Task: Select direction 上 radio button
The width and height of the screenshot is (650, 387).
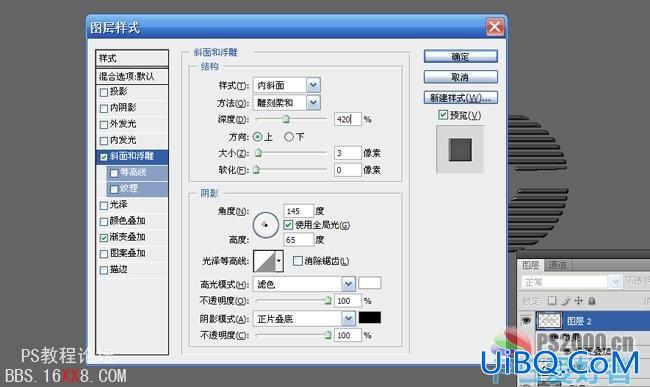Action: (x=257, y=136)
